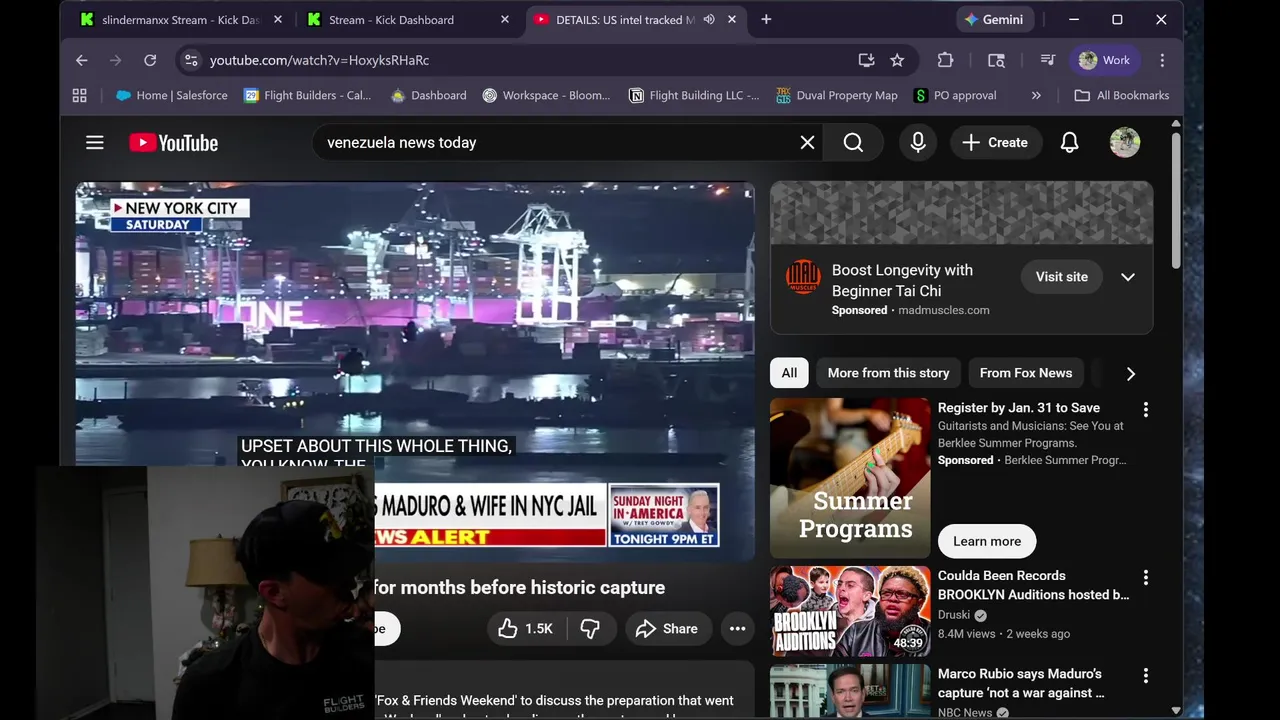Dislike the video with thumbs-down
This screenshot has width=1280, height=720.
pos(590,628)
